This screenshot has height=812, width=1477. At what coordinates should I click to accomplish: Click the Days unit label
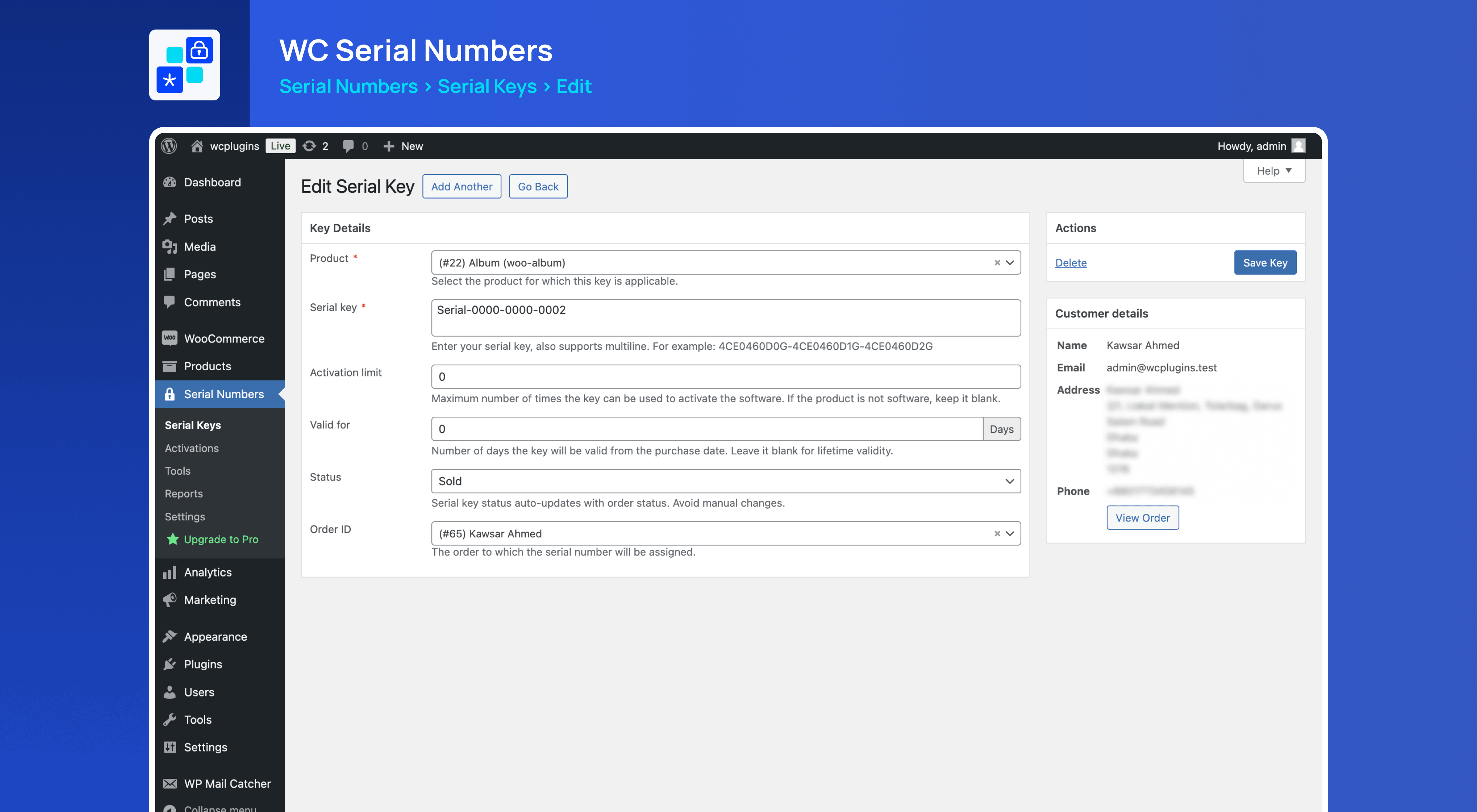pos(1001,429)
